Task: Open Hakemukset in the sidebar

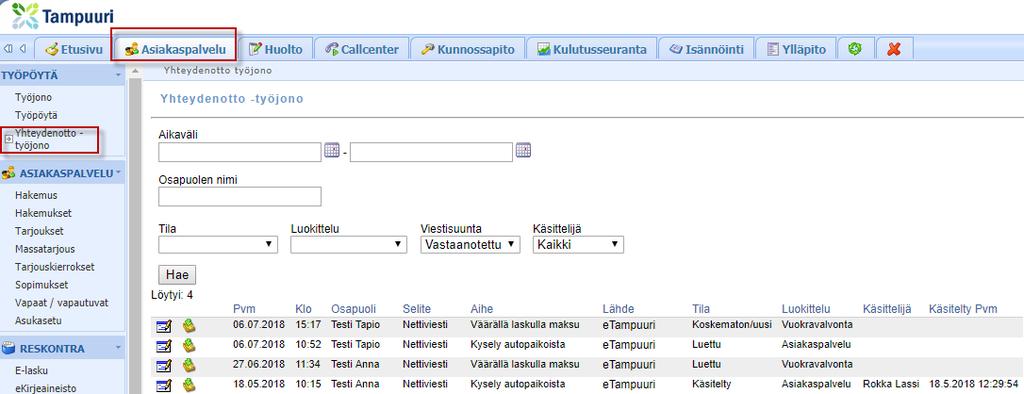Action: (43, 213)
